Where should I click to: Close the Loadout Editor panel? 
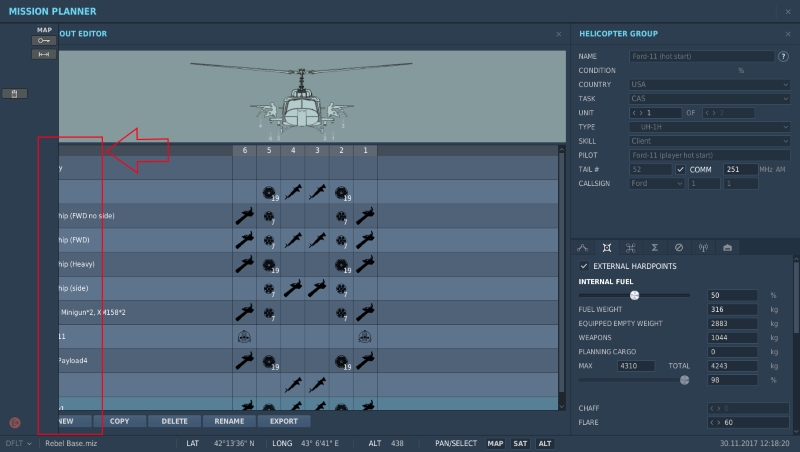(559, 34)
